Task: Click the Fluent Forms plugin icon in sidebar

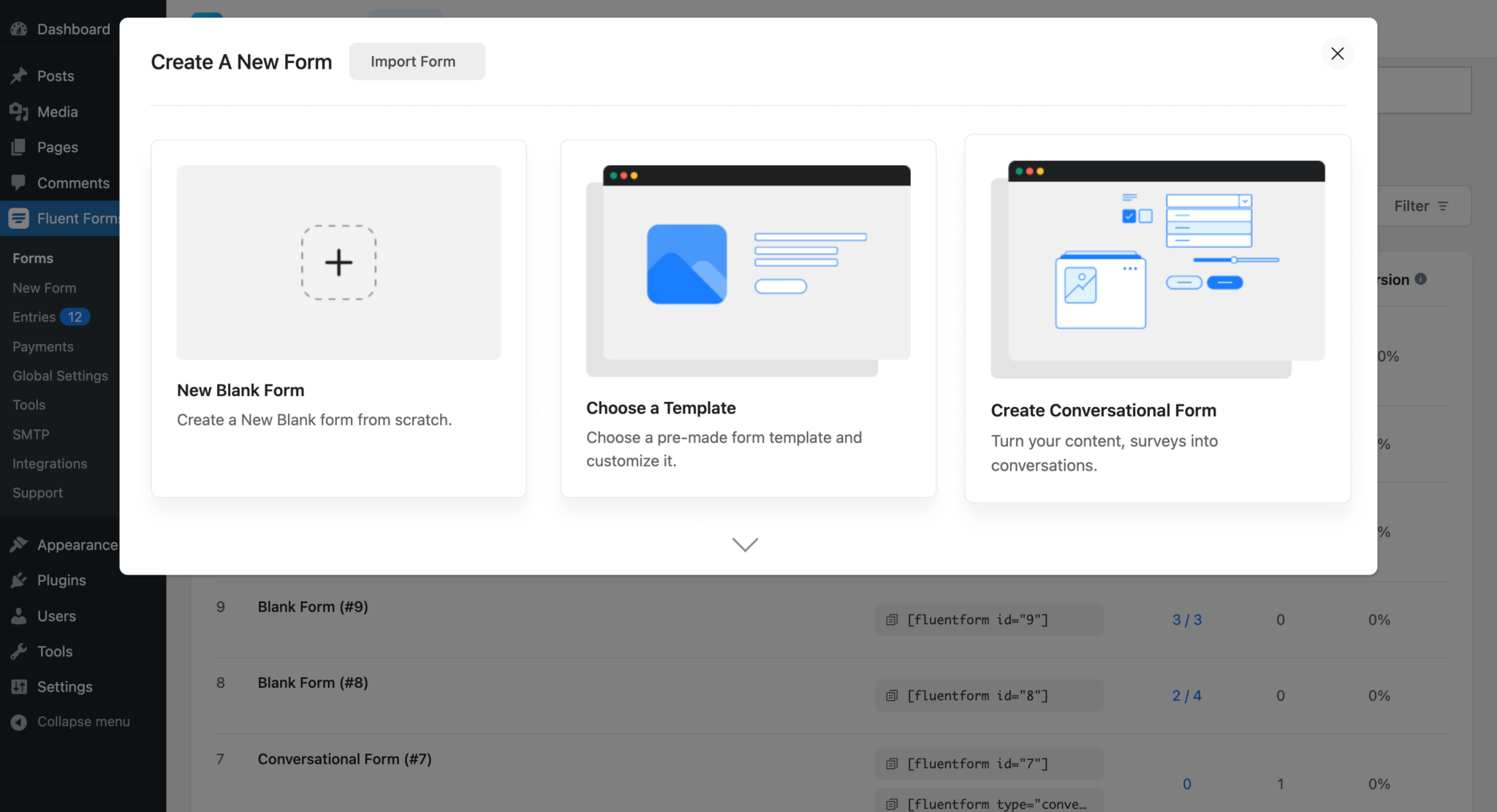Action: [20, 218]
